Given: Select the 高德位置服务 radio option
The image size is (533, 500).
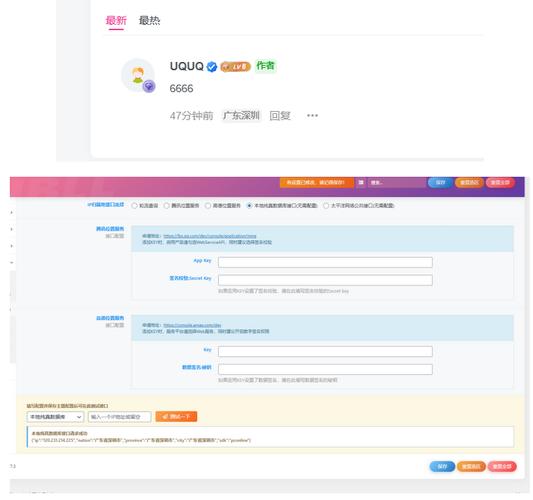Looking at the screenshot, I should tap(208, 206).
